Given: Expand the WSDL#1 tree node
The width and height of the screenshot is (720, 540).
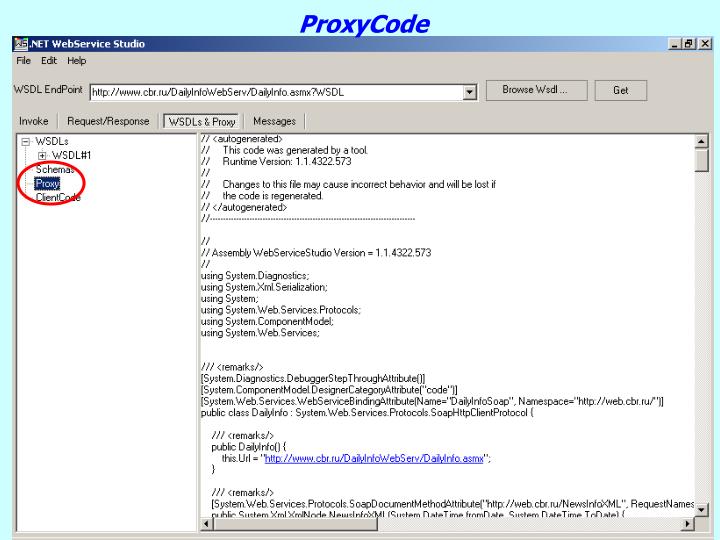Looking at the screenshot, I should [x=42, y=156].
